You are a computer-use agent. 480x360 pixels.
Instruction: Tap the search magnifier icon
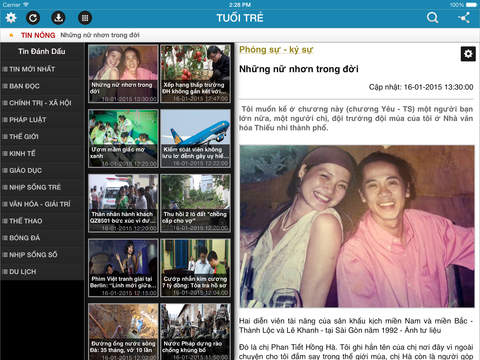coord(432,17)
